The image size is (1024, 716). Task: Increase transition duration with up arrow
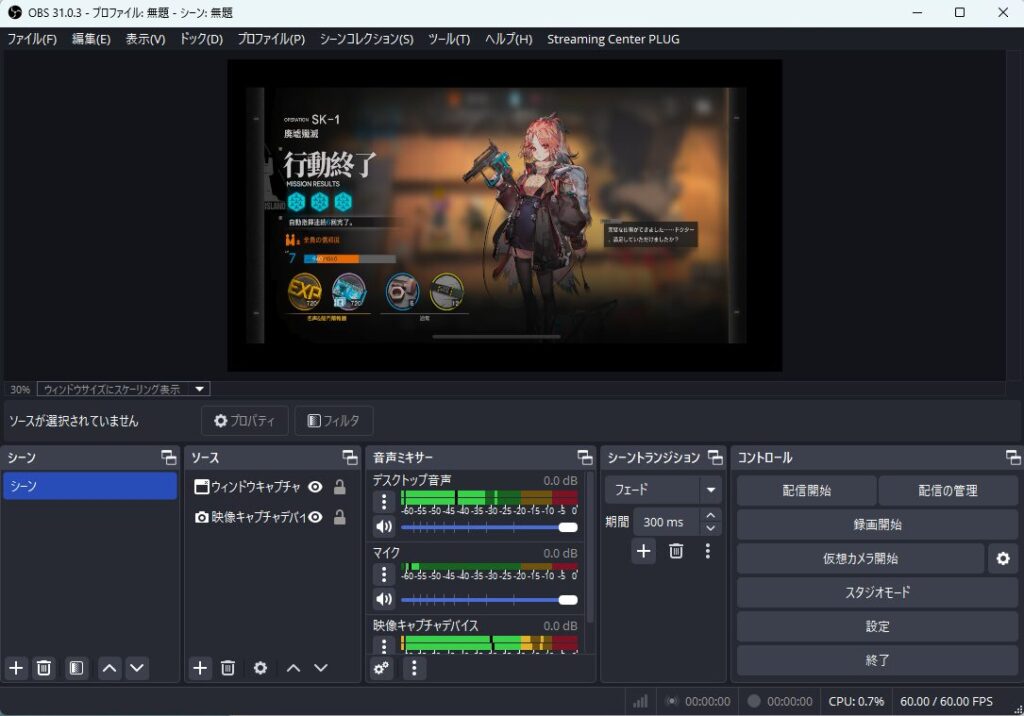coord(711,515)
